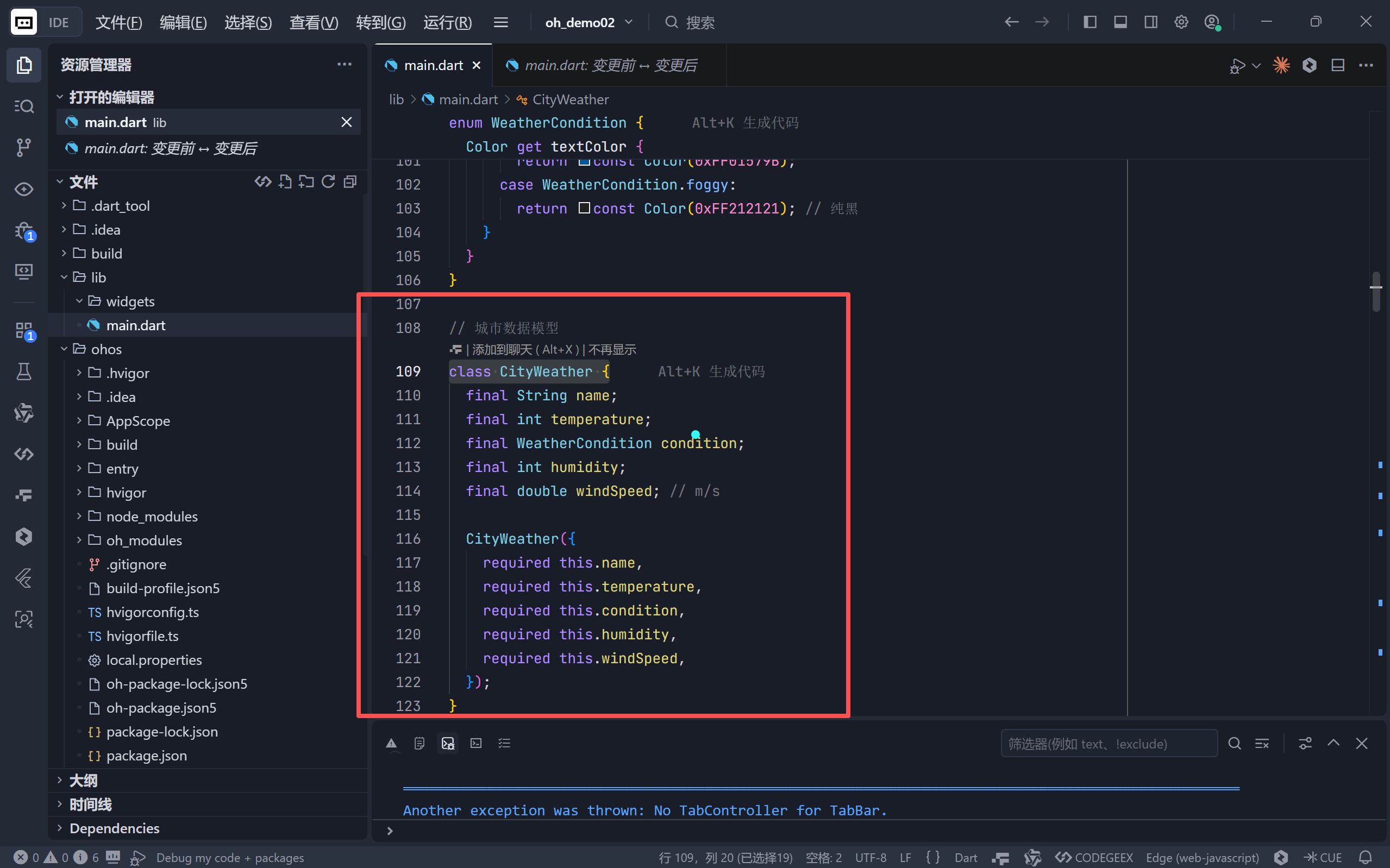1390x868 pixels.
Task: Open the Source Control activity icon
Action: click(23, 148)
